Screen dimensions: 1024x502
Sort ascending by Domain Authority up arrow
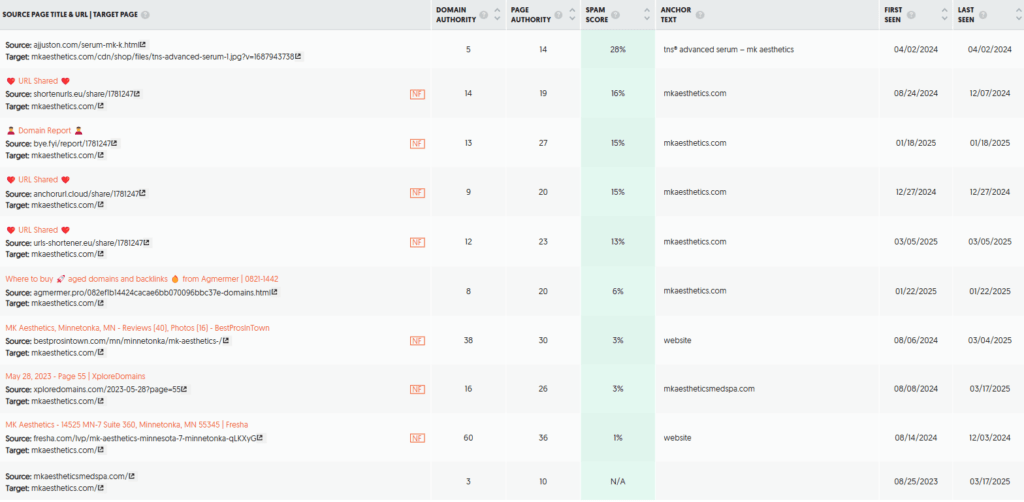coord(498,10)
